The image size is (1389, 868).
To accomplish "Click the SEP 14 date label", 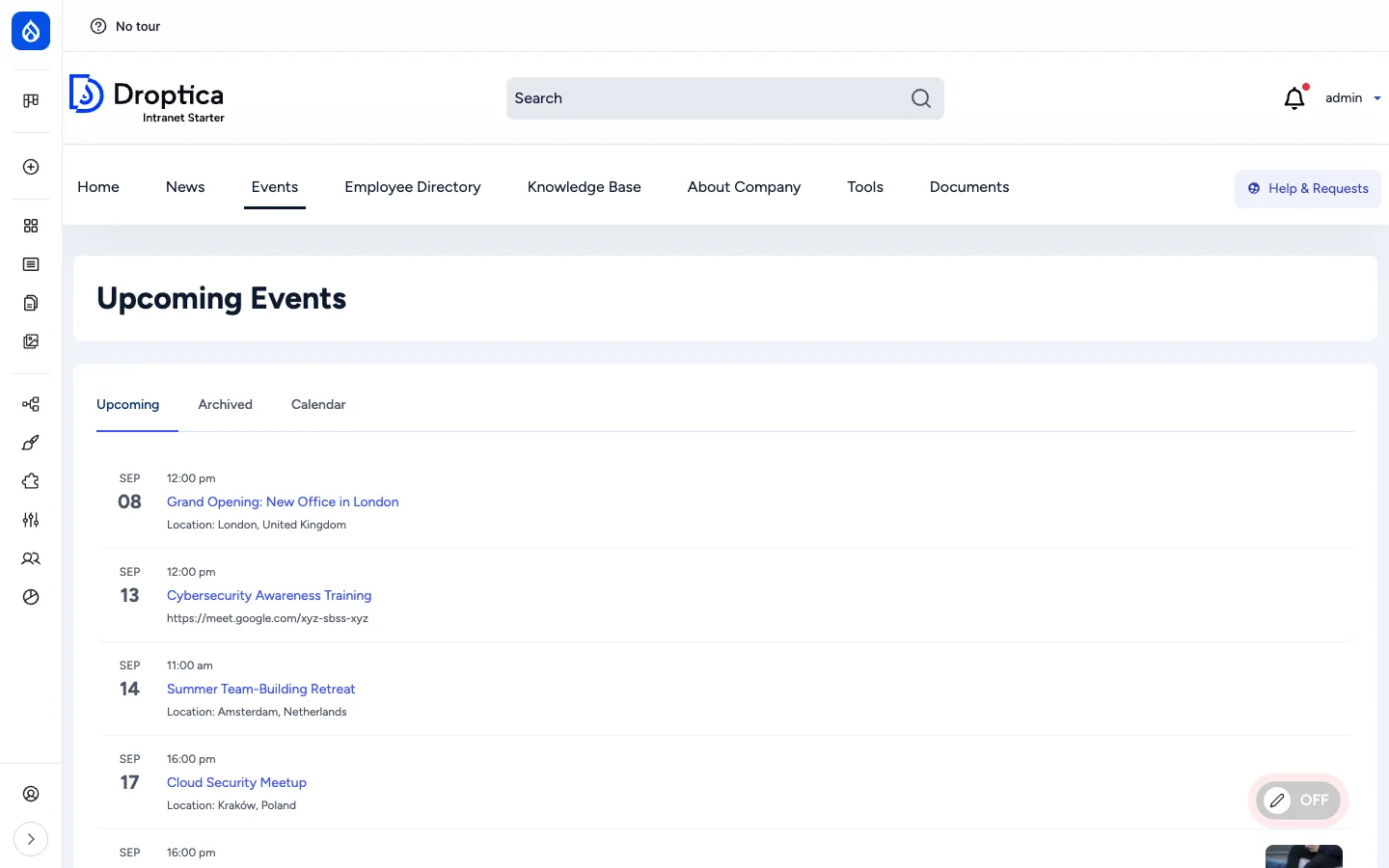I will (x=129, y=680).
